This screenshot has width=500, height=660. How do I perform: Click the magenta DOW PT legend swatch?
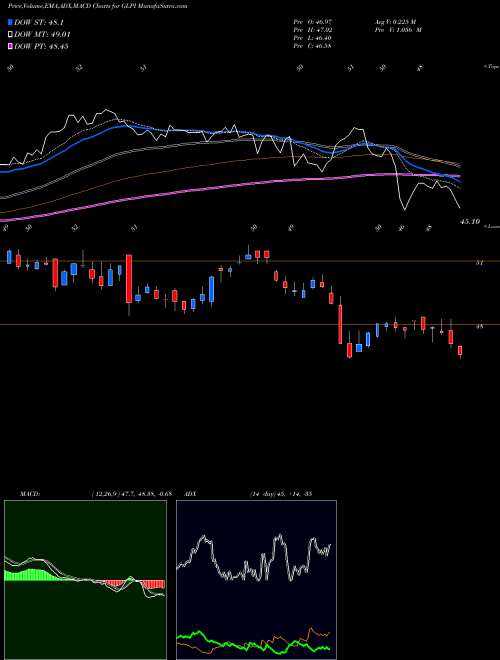[11, 46]
